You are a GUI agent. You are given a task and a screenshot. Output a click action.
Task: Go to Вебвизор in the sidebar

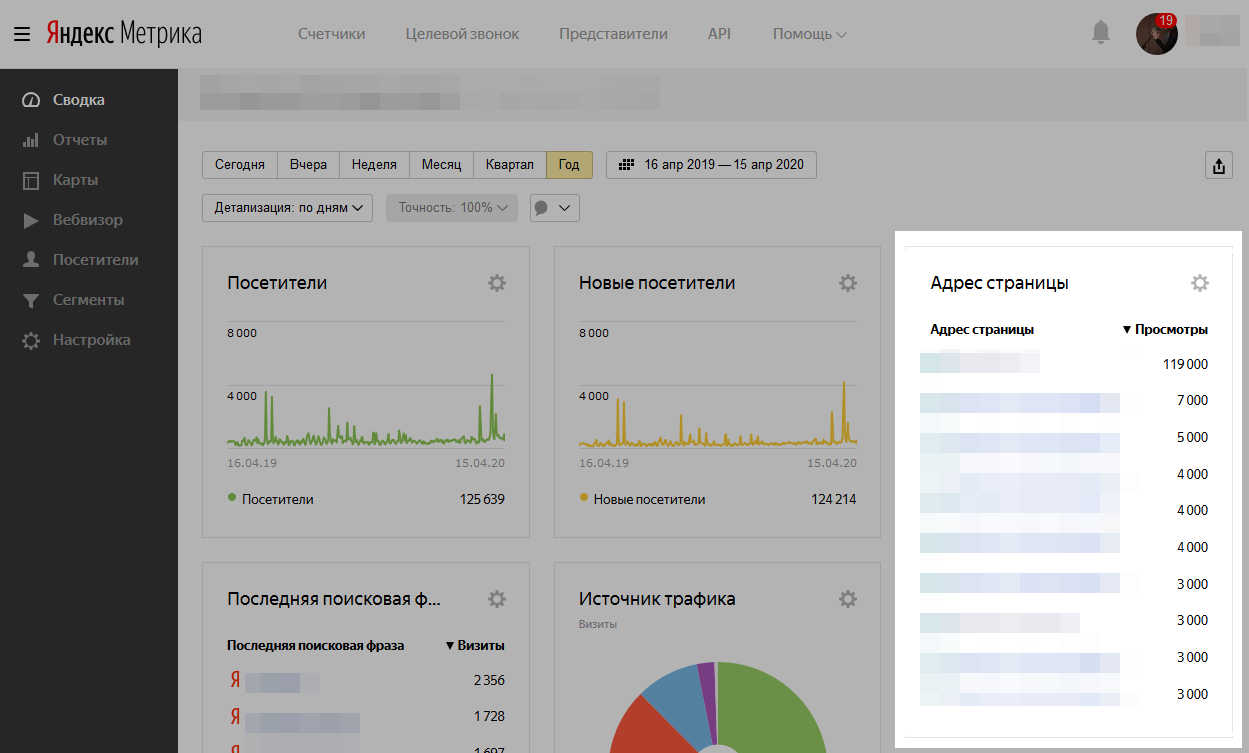point(88,220)
